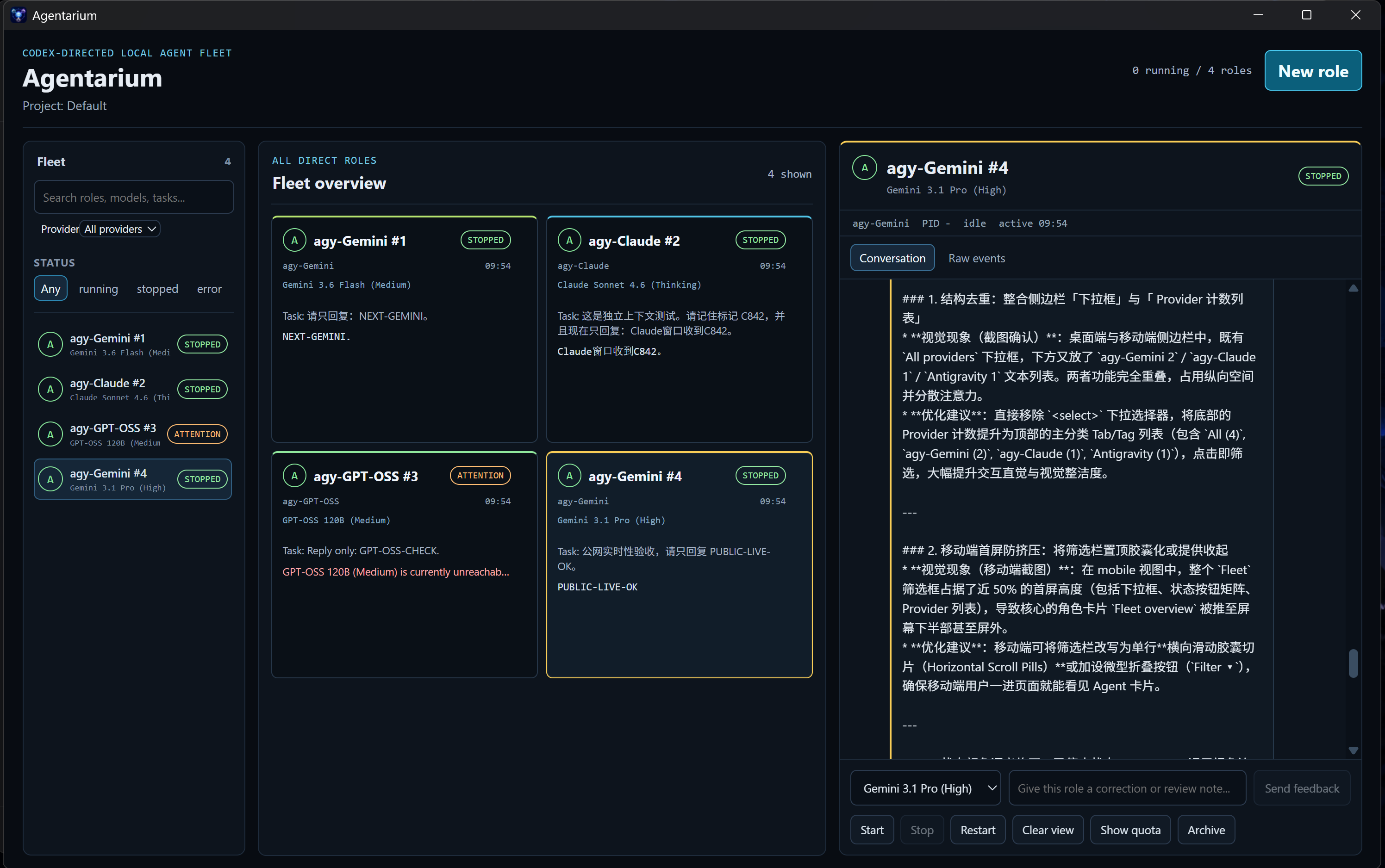Switch to the Conversation tab
This screenshot has width=1385, height=868.
pos(892,258)
